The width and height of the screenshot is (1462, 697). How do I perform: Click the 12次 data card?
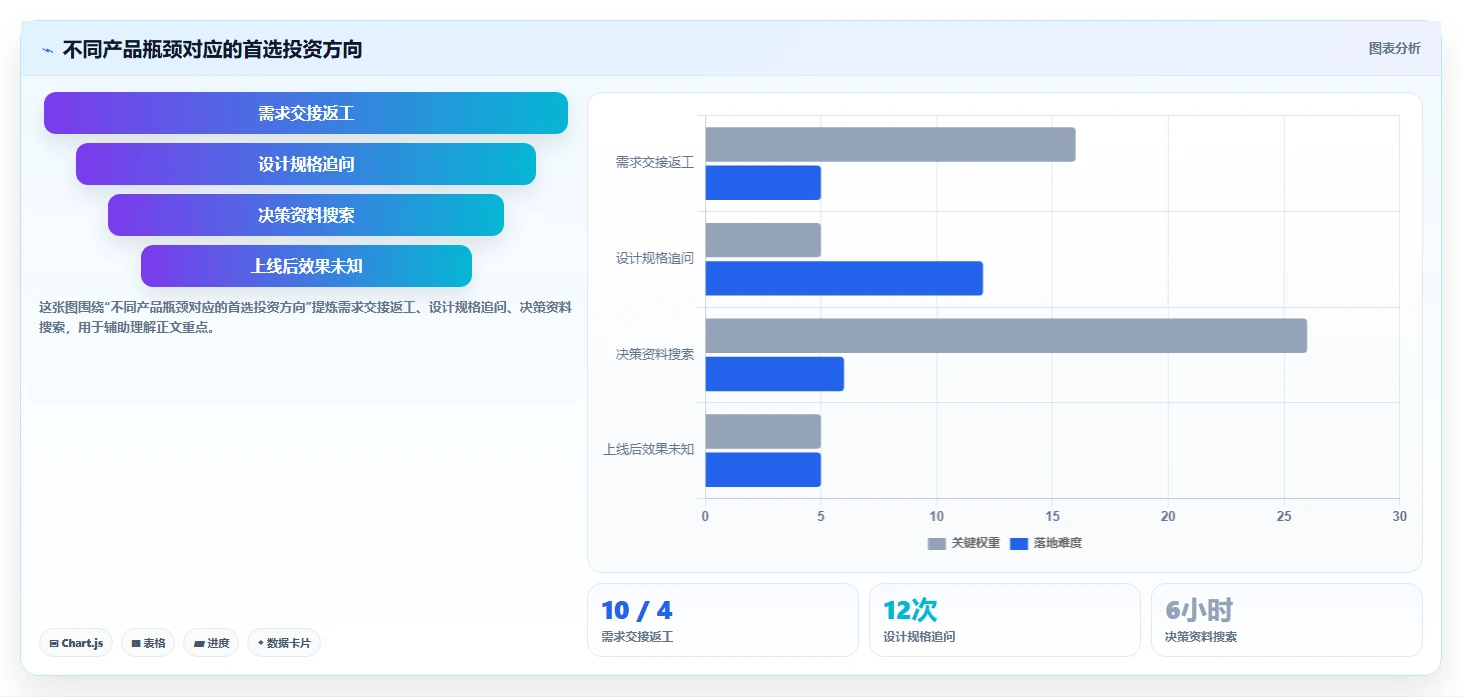1004,620
